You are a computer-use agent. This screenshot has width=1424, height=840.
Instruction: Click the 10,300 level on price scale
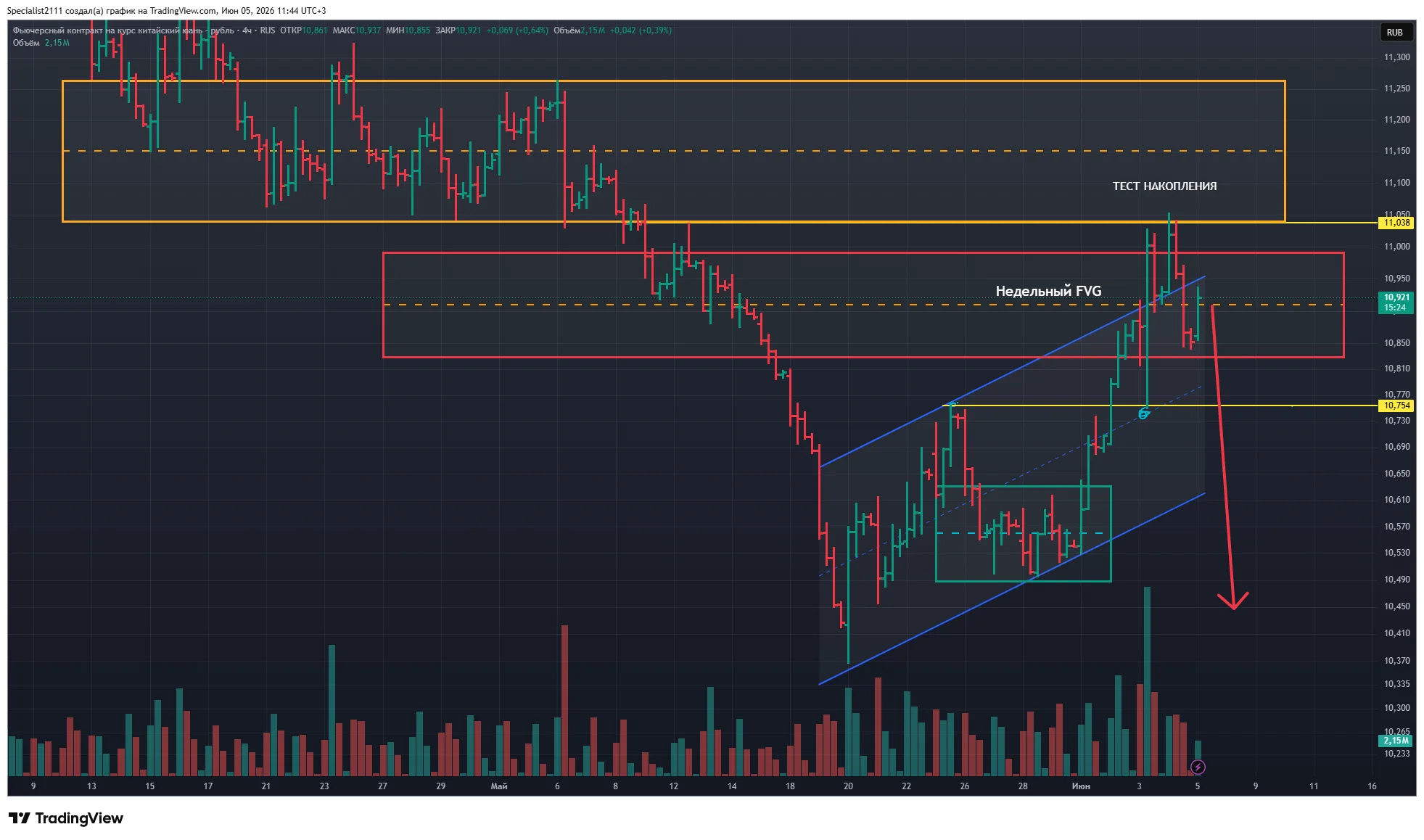click(x=1396, y=708)
